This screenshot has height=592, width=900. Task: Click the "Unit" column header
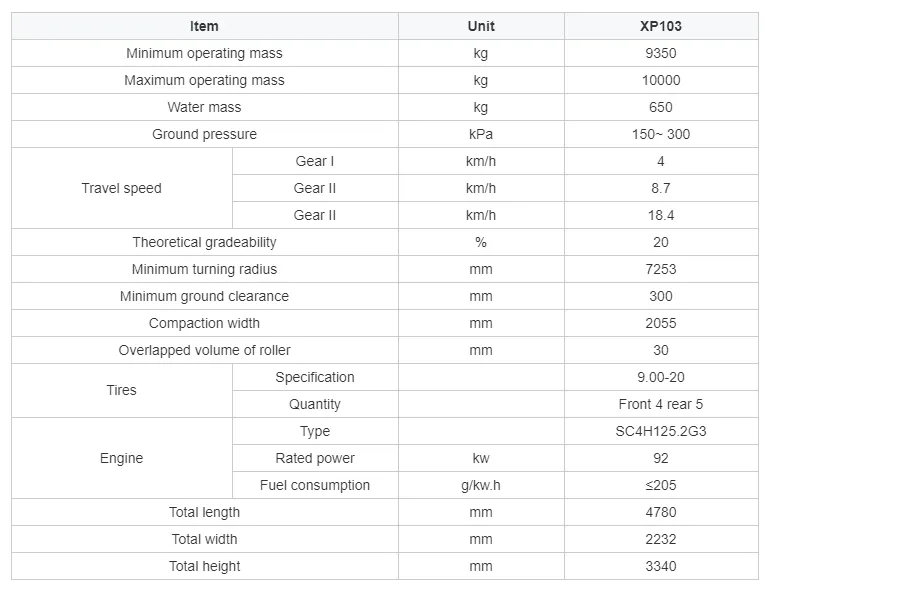click(x=481, y=26)
